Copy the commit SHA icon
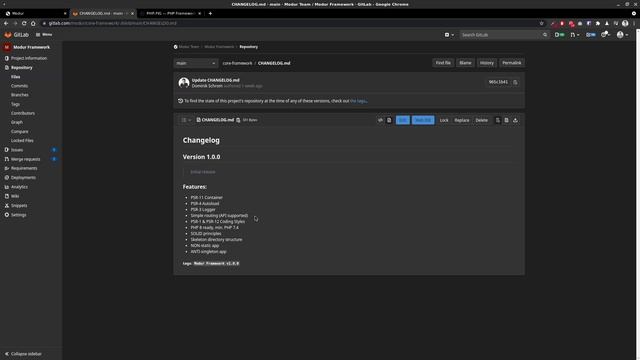Screen dimensions: 640x360 [515, 82]
